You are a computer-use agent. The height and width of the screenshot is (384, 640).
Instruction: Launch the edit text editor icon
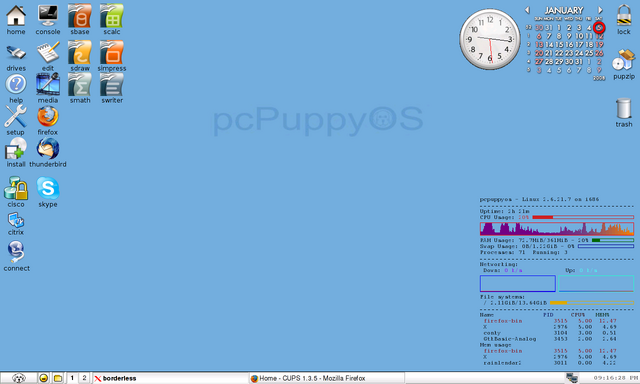(48, 53)
